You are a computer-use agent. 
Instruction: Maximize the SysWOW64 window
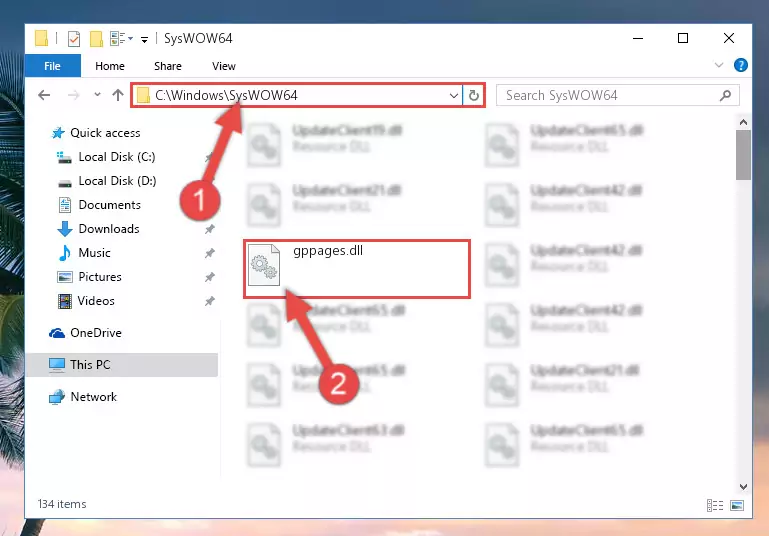pos(683,38)
